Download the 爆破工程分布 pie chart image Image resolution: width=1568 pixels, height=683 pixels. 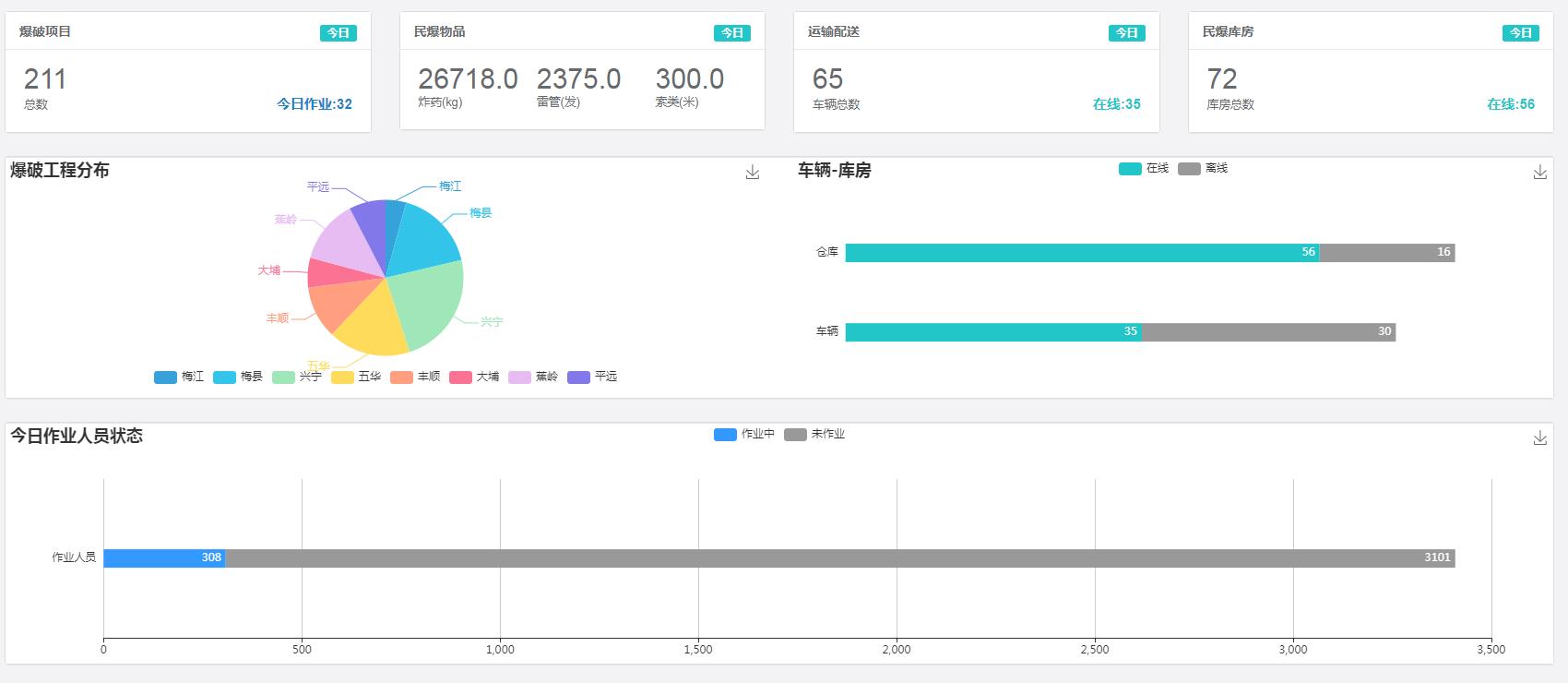753,173
